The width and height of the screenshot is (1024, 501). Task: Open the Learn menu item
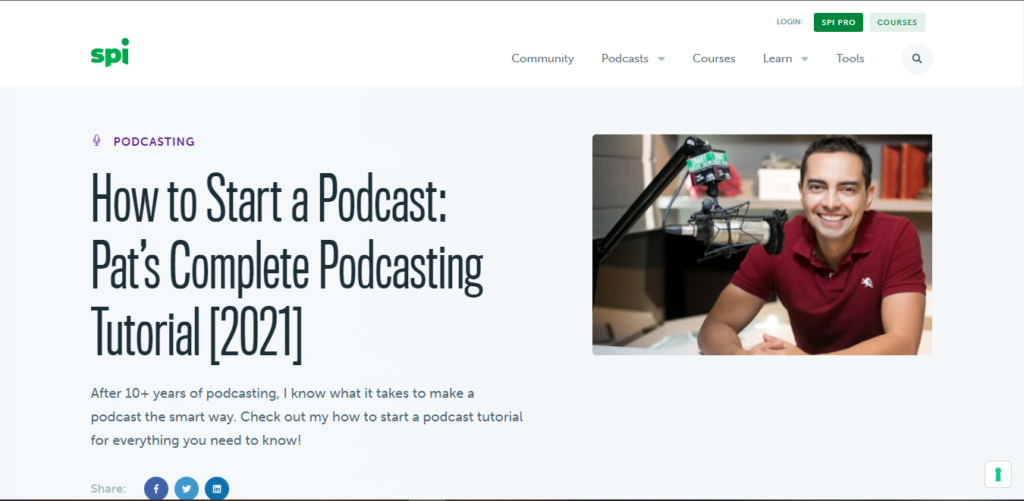777,59
